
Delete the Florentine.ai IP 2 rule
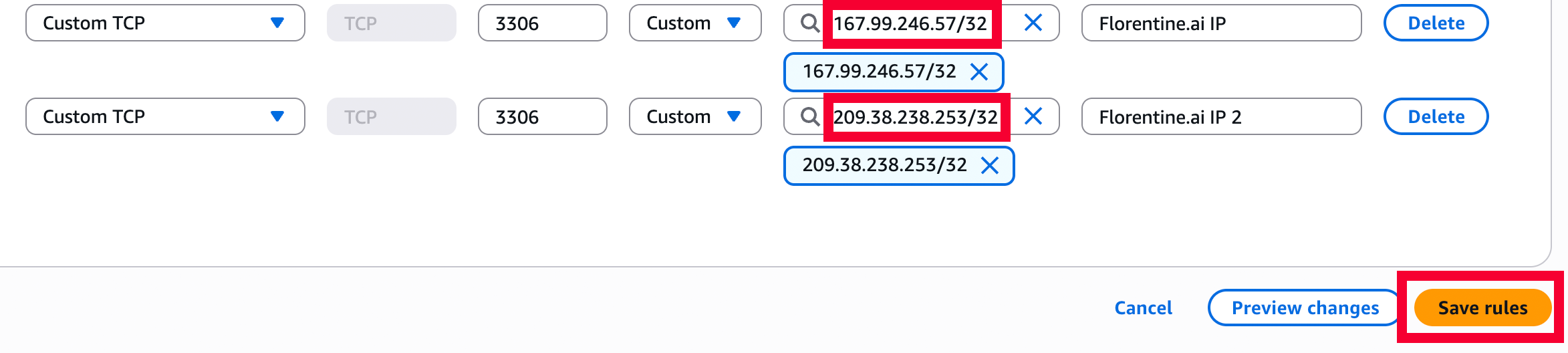(x=1436, y=117)
